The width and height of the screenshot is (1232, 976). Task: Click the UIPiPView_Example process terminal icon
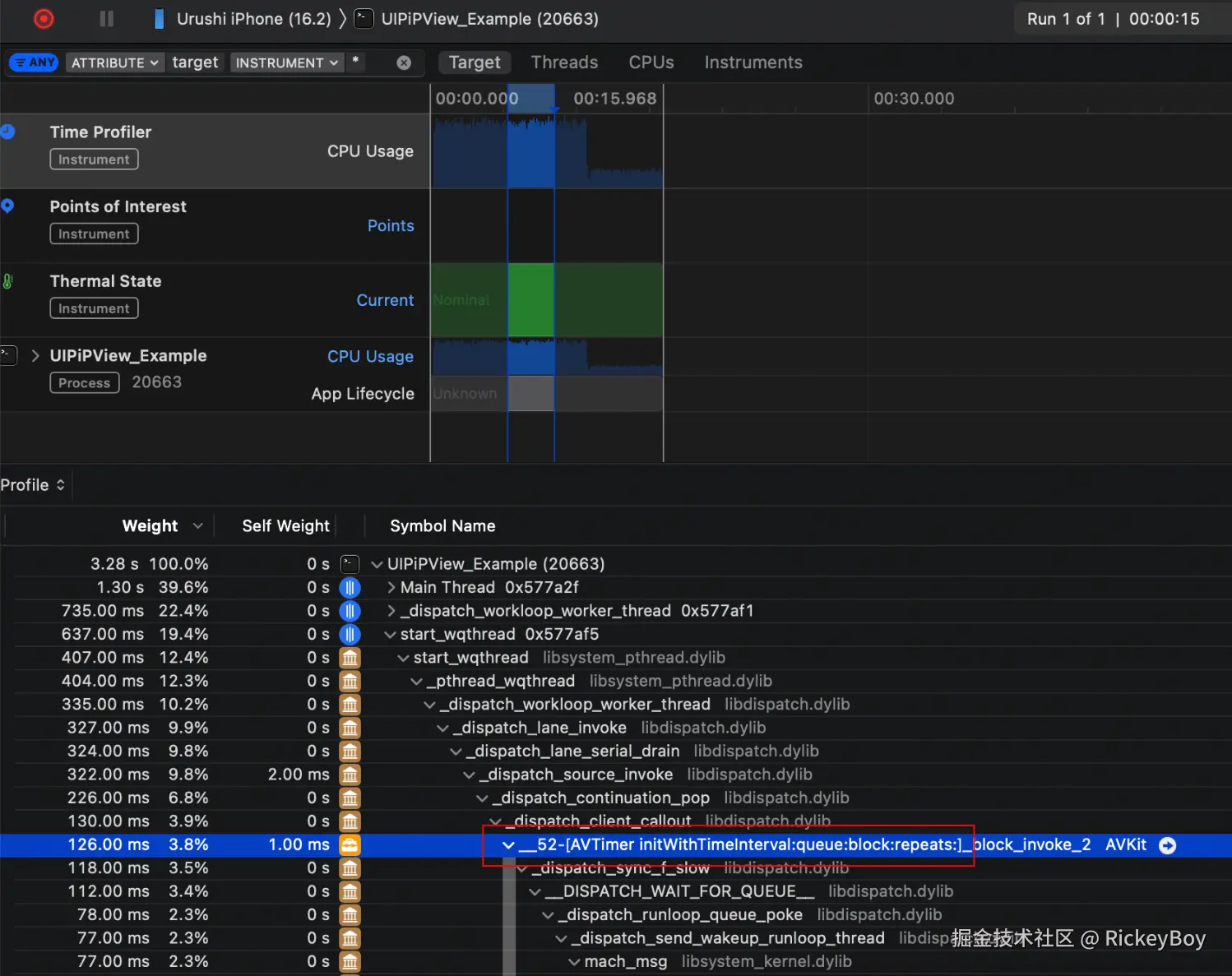(8, 355)
